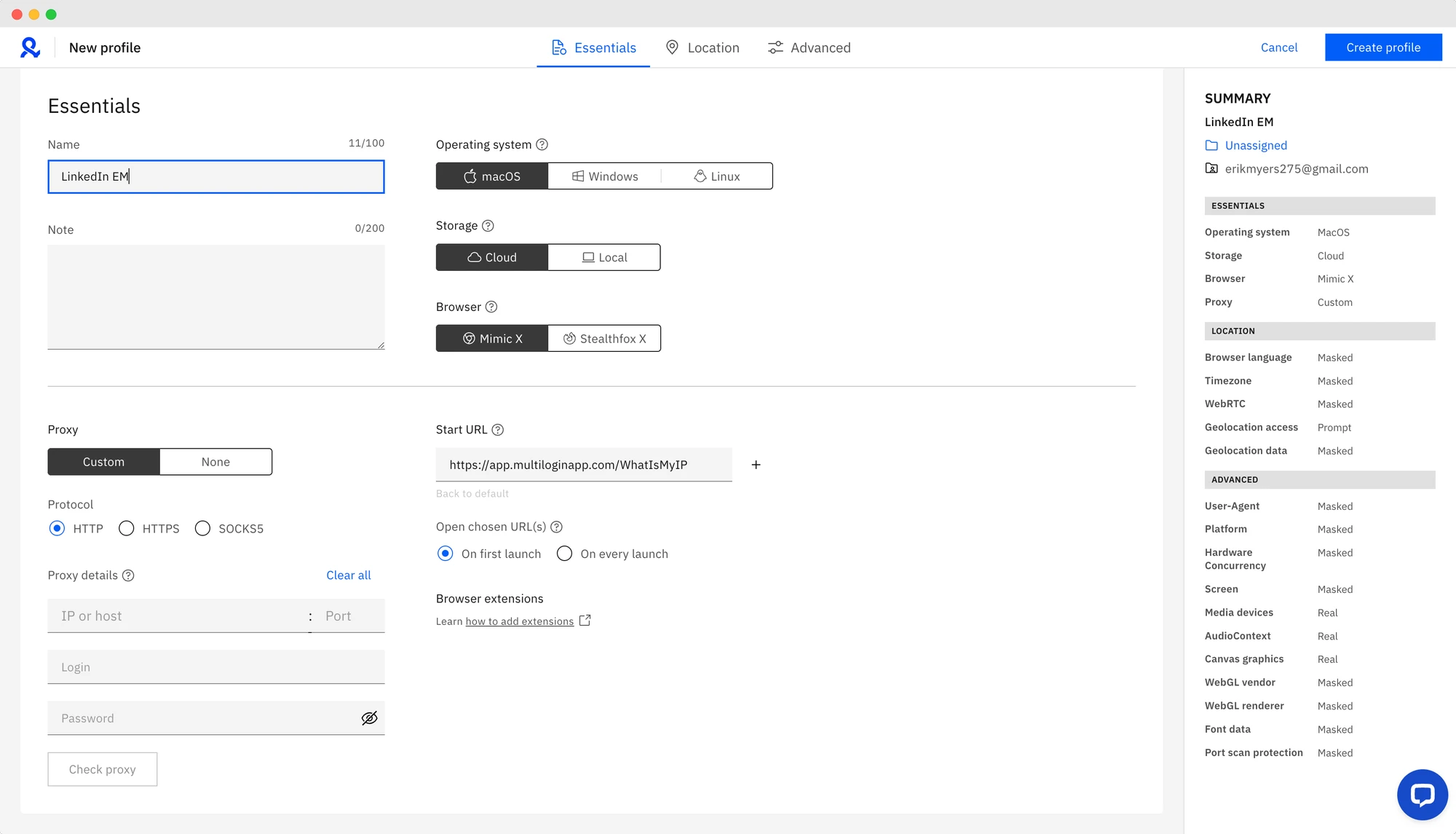Switch to the Location tab
This screenshot has width=1456, height=834.
tap(703, 47)
